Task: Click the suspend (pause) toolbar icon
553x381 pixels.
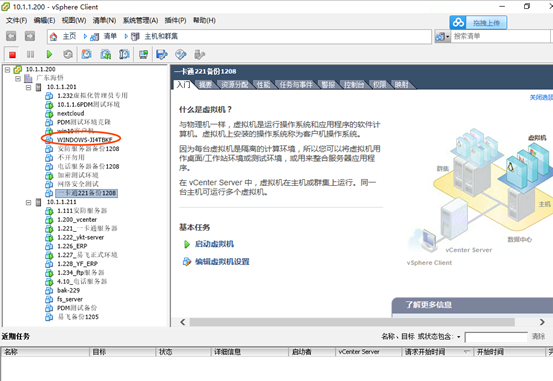Action: tap(31, 54)
